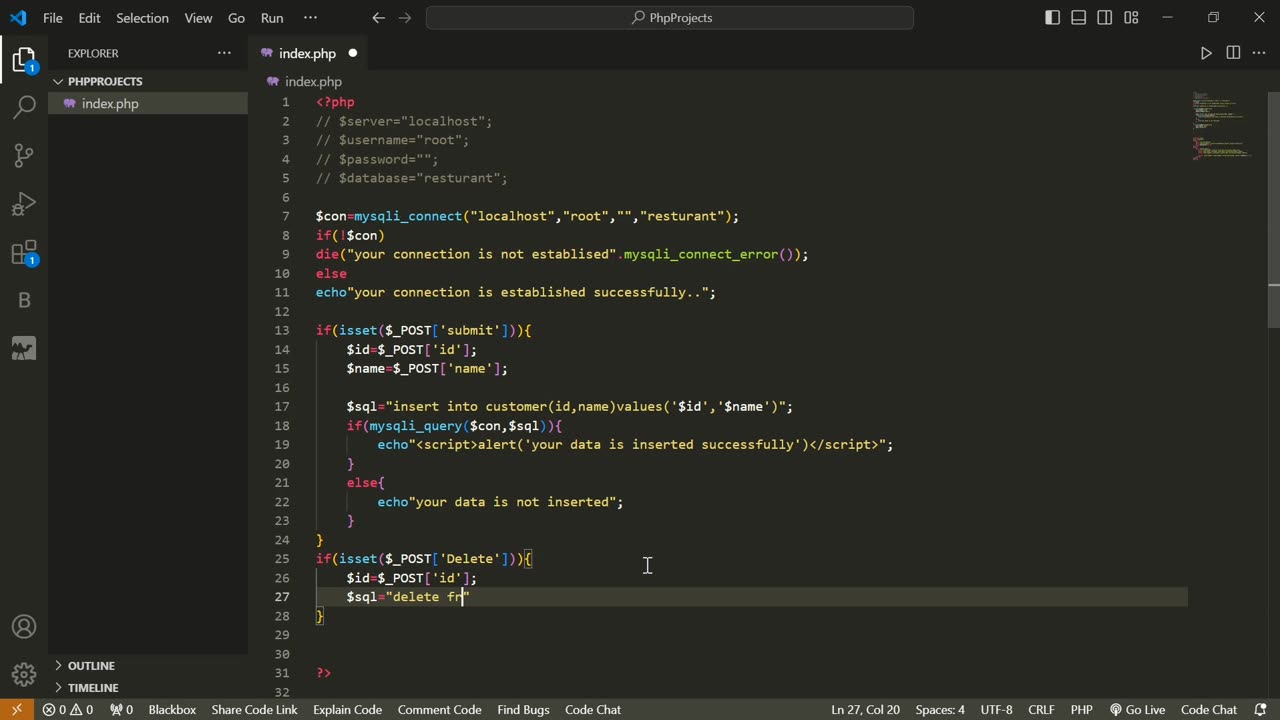Open Explorer Views and More Actions ellipsis
This screenshot has width=1280, height=720.
(x=224, y=53)
